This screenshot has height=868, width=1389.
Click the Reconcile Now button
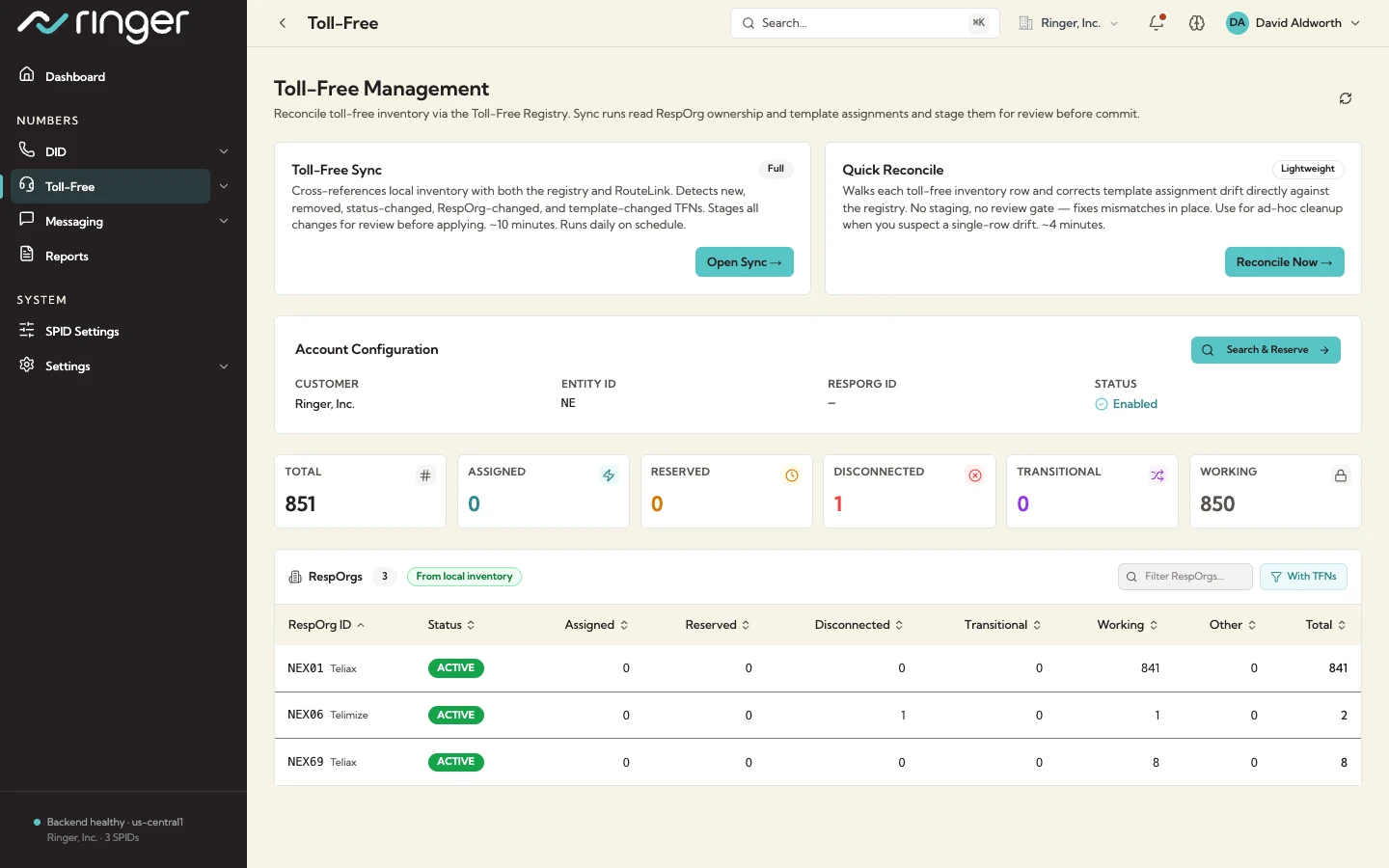tap(1285, 262)
